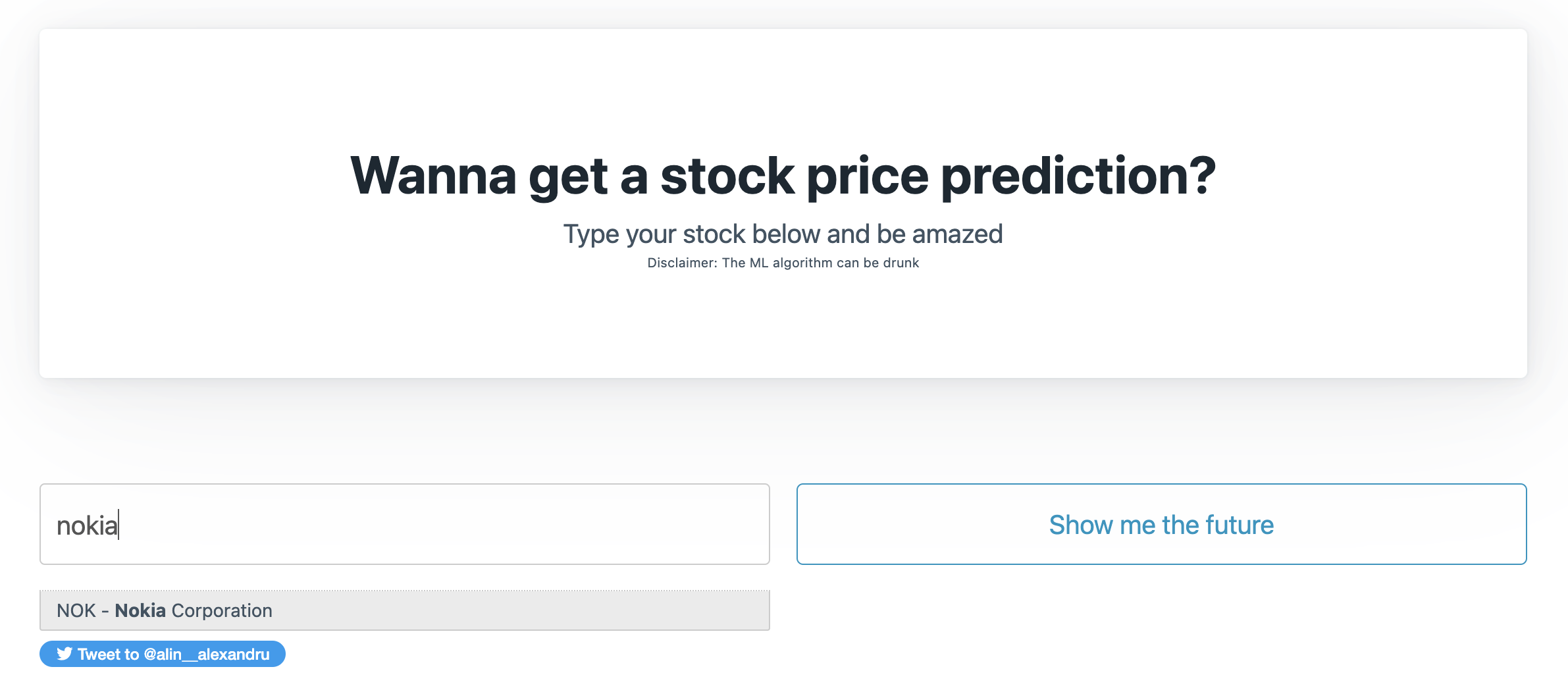Click the word Tweet beside the bird icon
This screenshot has height=694, width=1568.
tap(109, 654)
